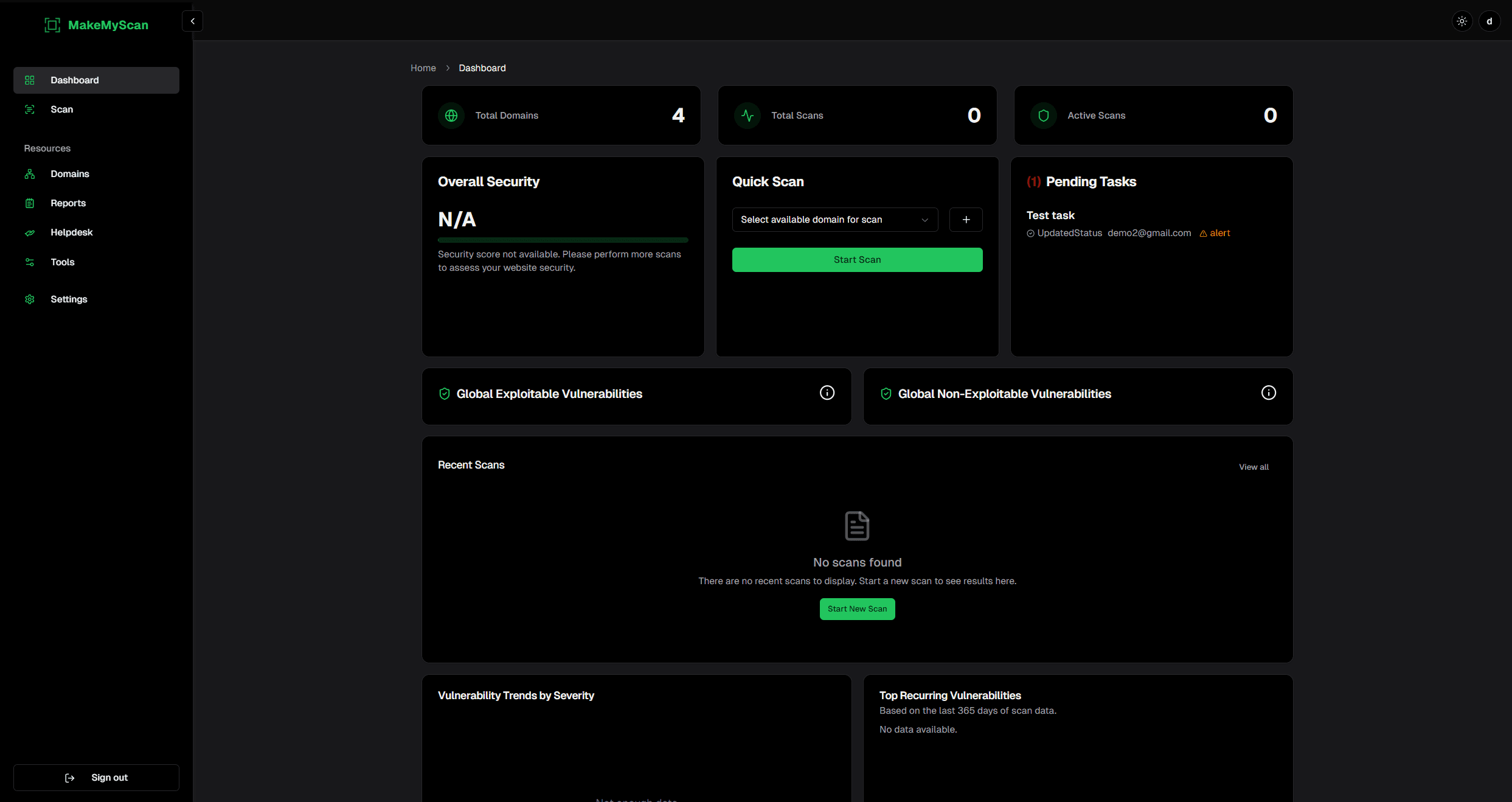The image size is (1512, 802).
Task: Open Domains in the sidebar
Action: [96, 174]
